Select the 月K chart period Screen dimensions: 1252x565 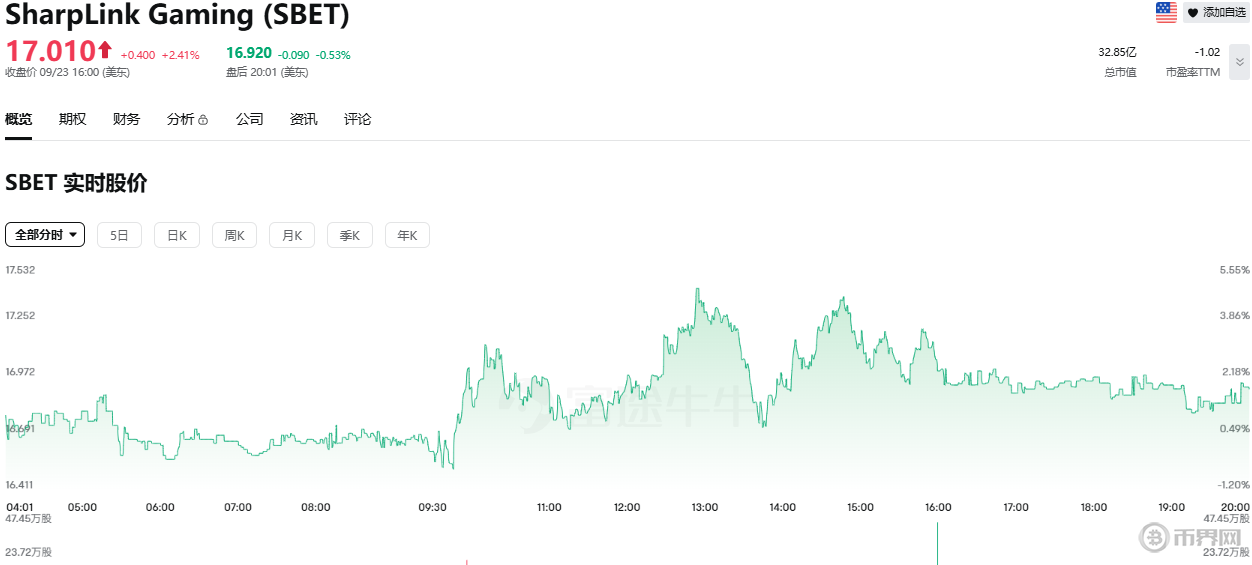coord(292,235)
